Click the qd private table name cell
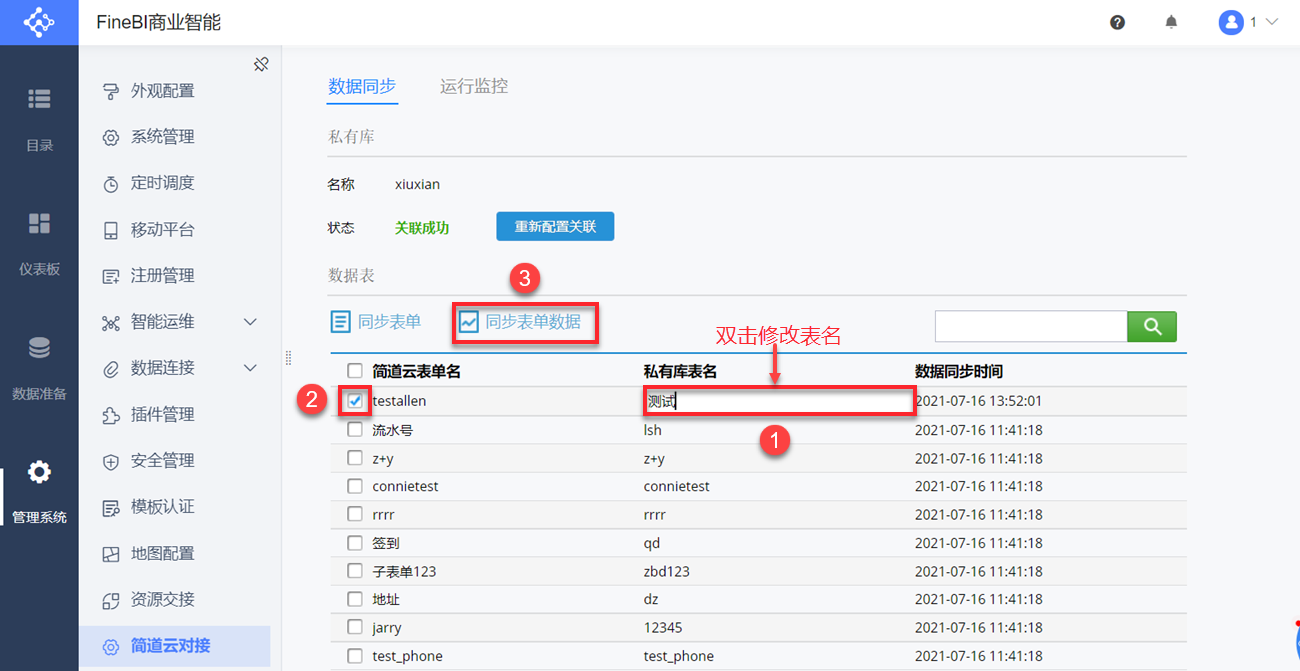The image size is (1300, 671). pyautogui.click(x=652, y=543)
